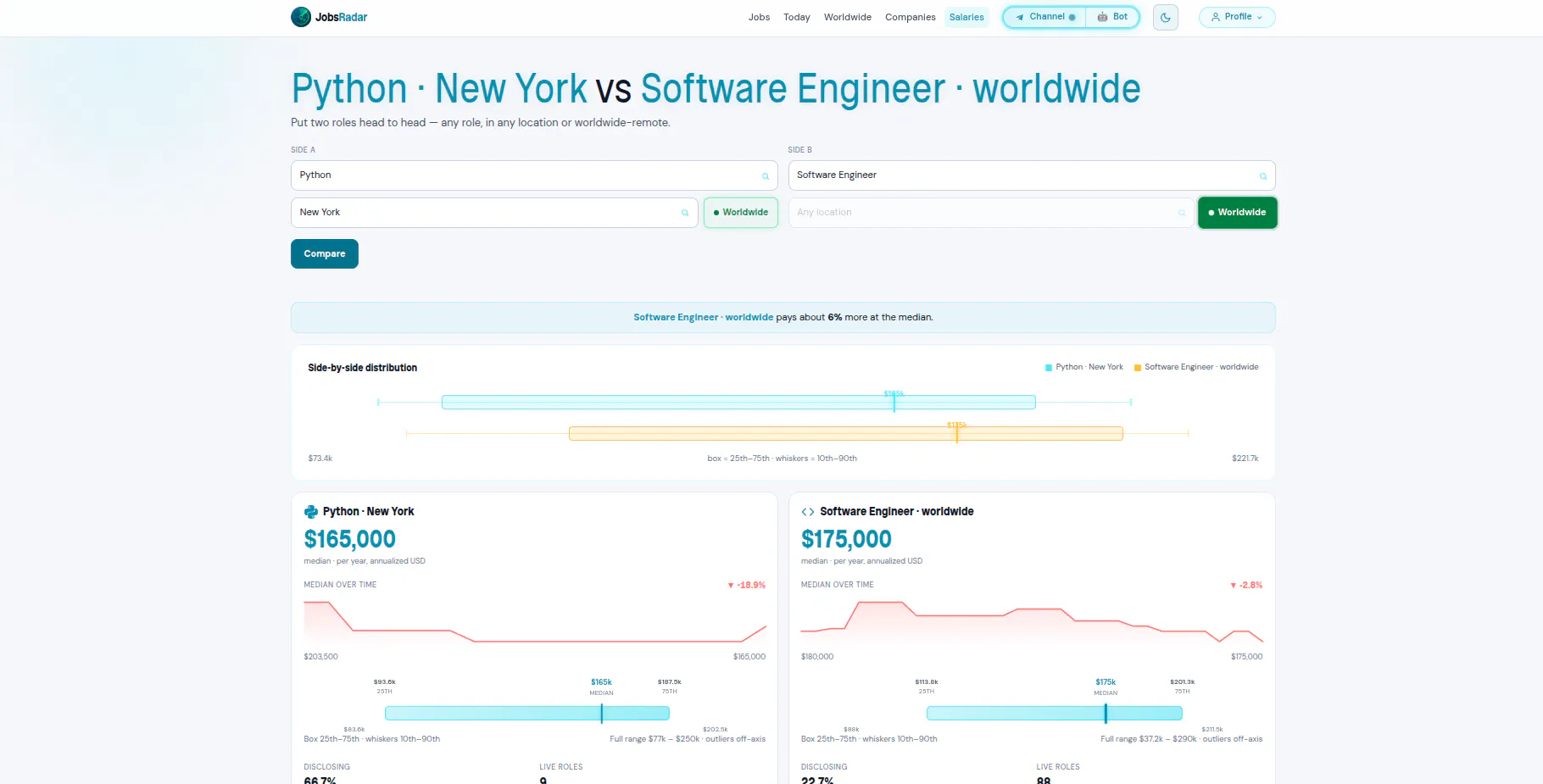Click the orange Software Engineer distribution box

846,433
